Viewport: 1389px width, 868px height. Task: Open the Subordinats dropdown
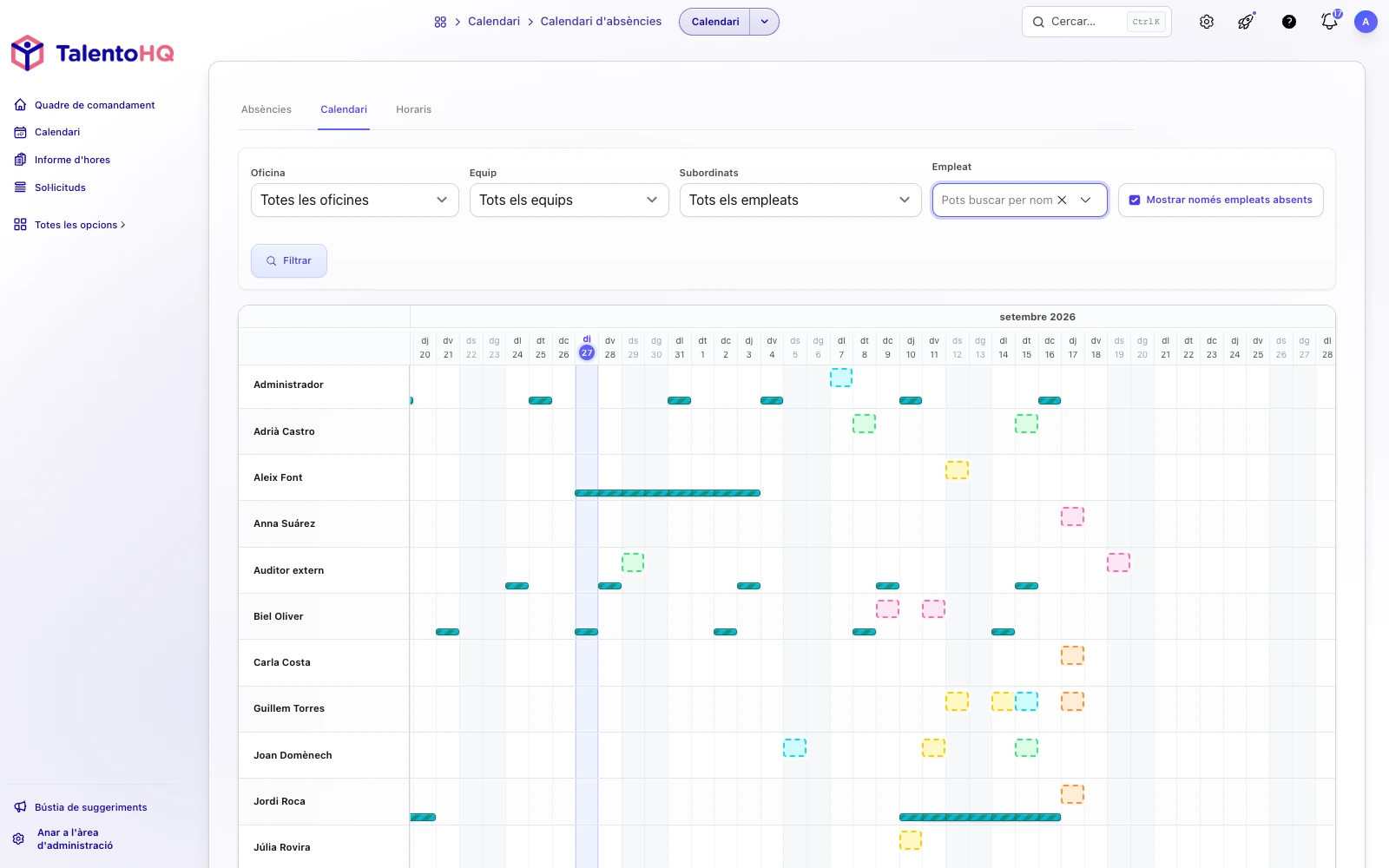click(800, 200)
